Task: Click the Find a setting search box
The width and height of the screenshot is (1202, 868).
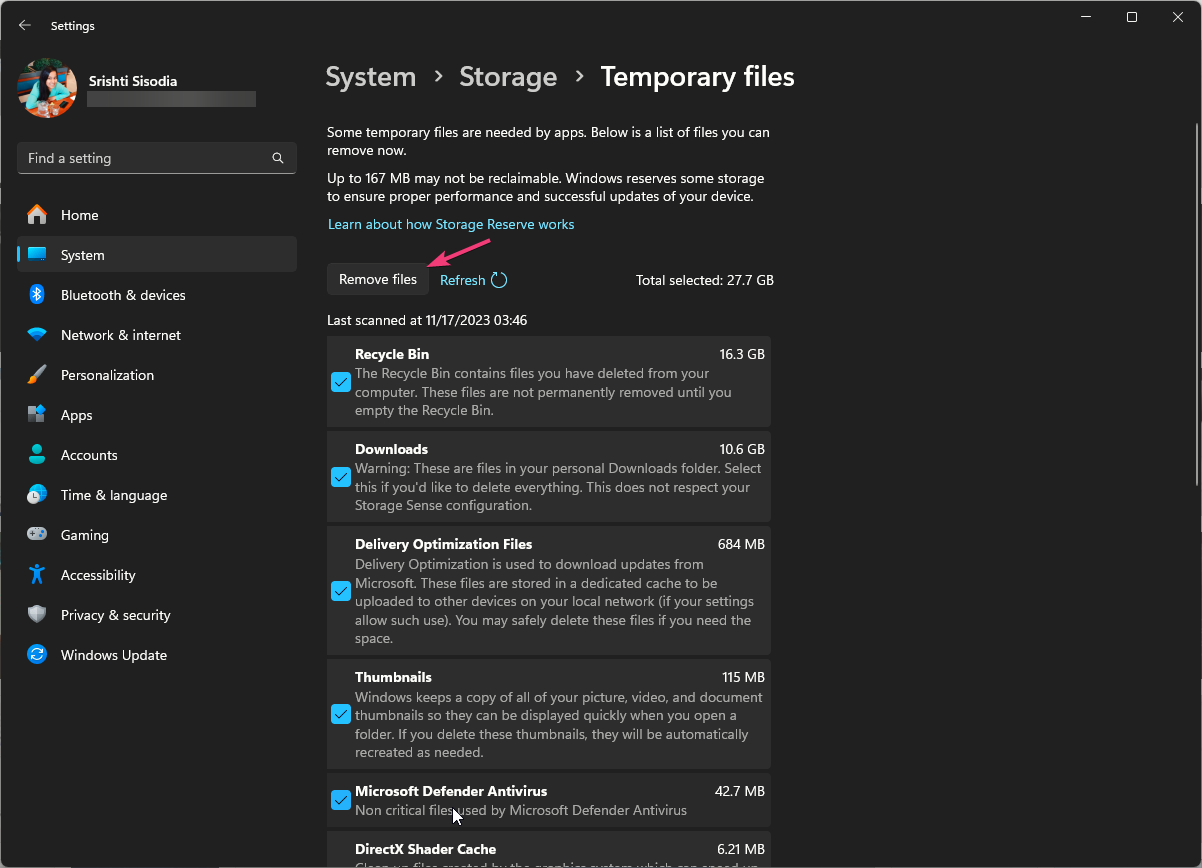Action: point(156,157)
